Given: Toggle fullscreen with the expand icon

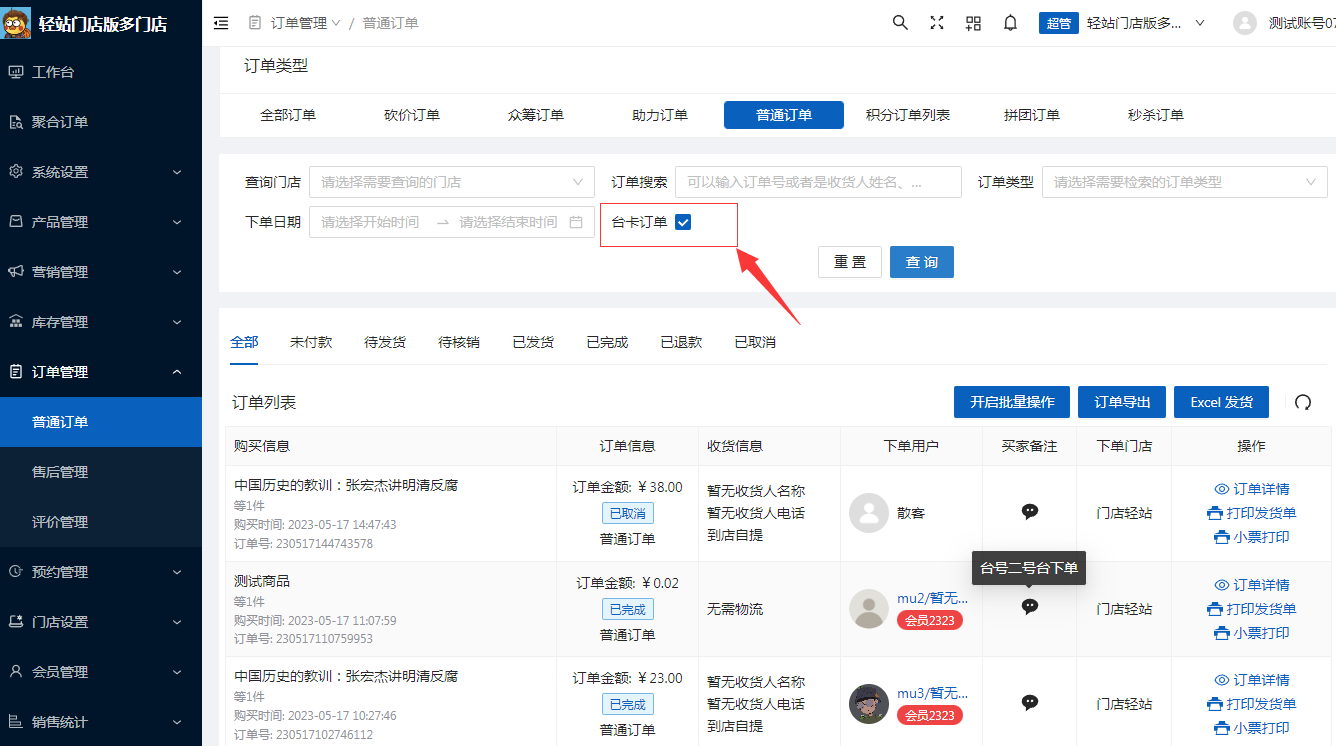Looking at the screenshot, I should click(937, 23).
